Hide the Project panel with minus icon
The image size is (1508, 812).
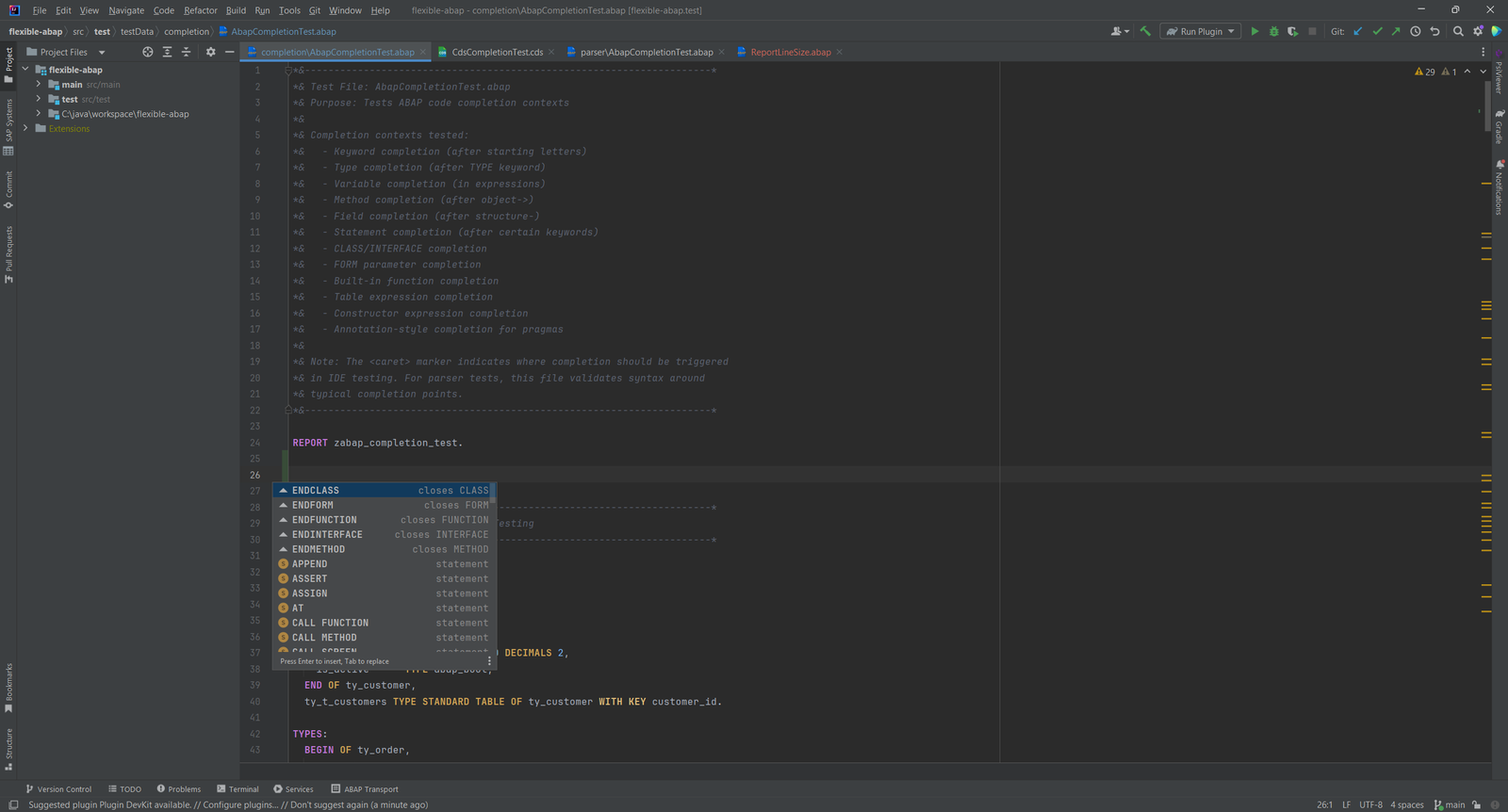(x=229, y=52)
